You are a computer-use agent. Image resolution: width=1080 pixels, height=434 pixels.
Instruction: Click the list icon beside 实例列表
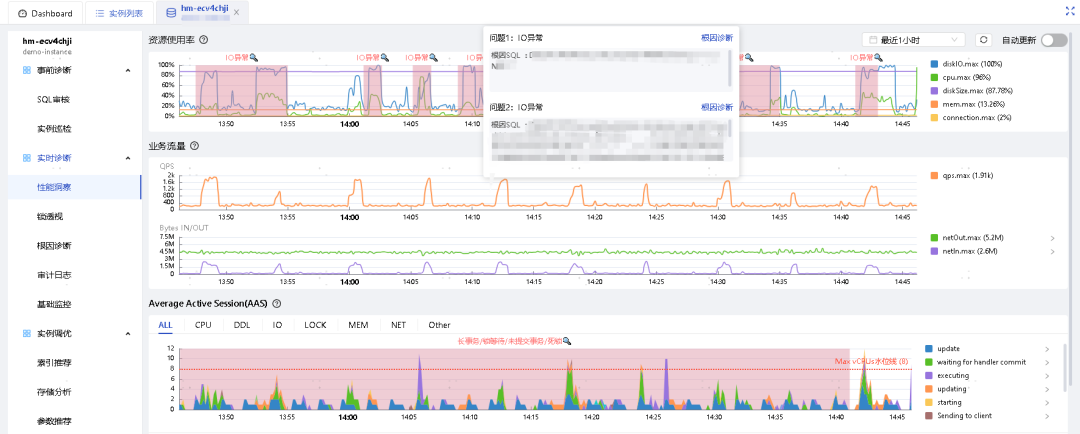point(100,13)
